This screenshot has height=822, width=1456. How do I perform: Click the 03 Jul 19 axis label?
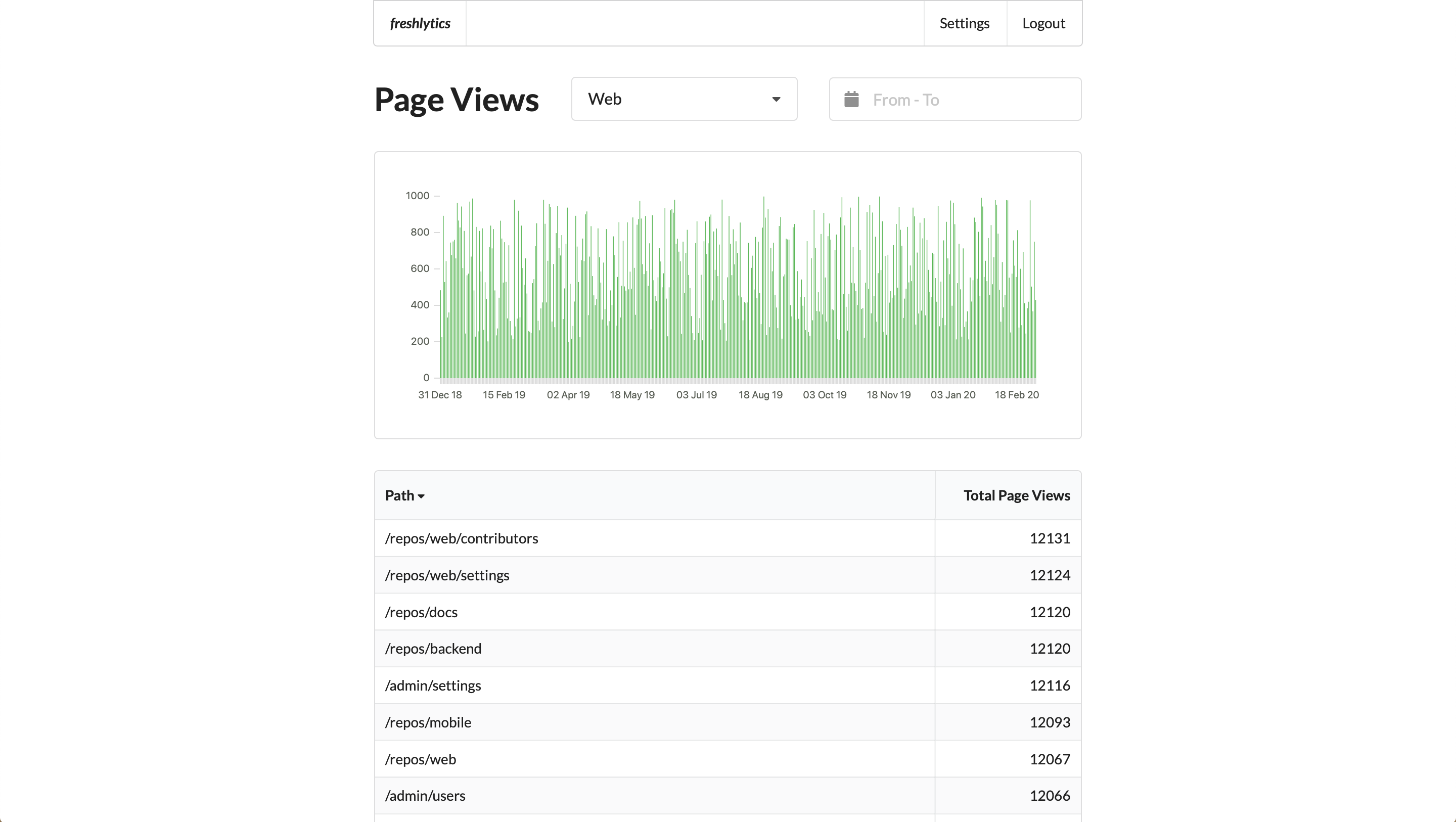(696, 395)
